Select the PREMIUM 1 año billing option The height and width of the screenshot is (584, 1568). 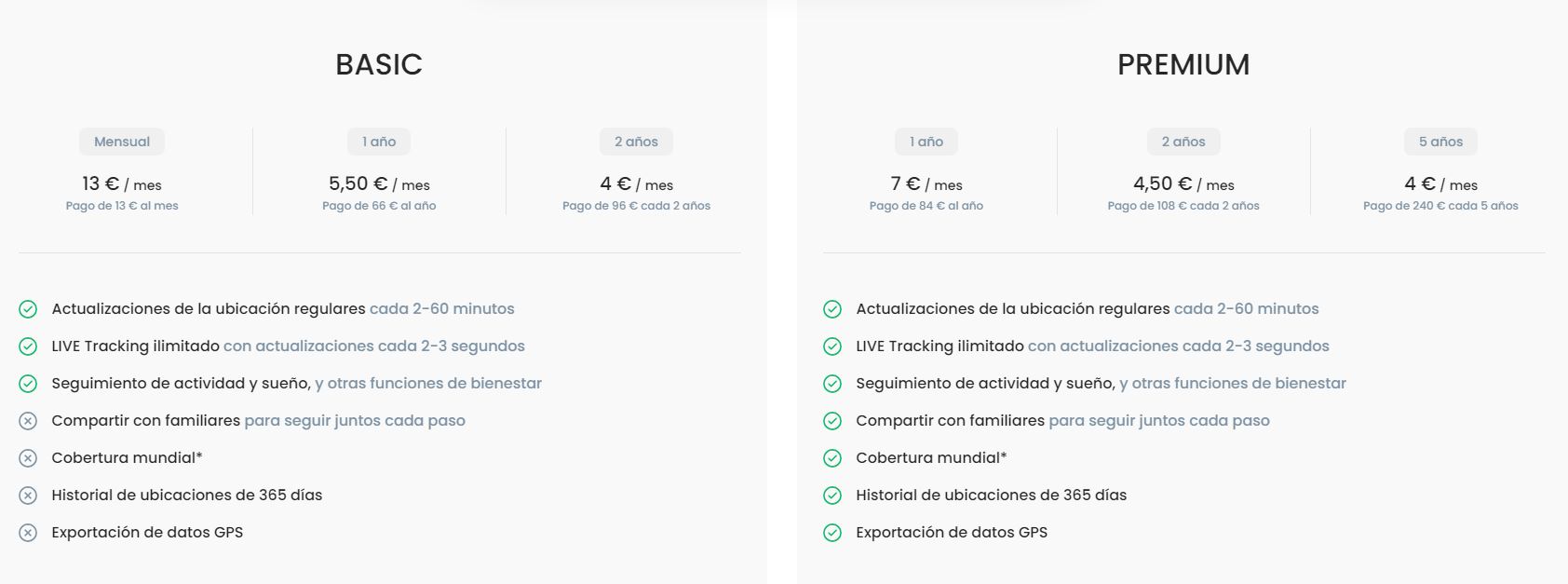point(926,142)
